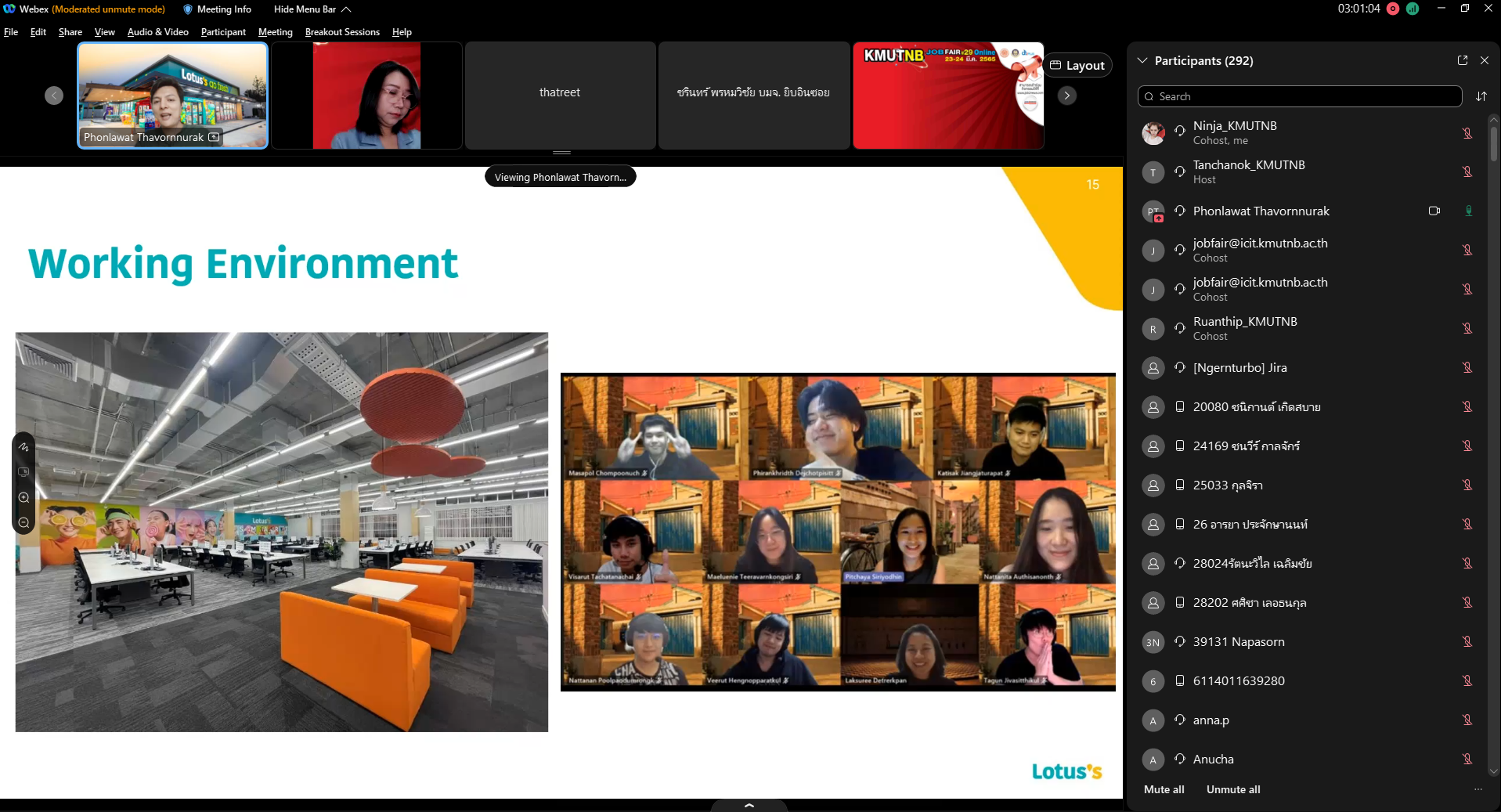Select Phonlawat Thavornnurak's video thumbnail
The width and height of the screenshot is (1501, 812).
pos(173,96)
